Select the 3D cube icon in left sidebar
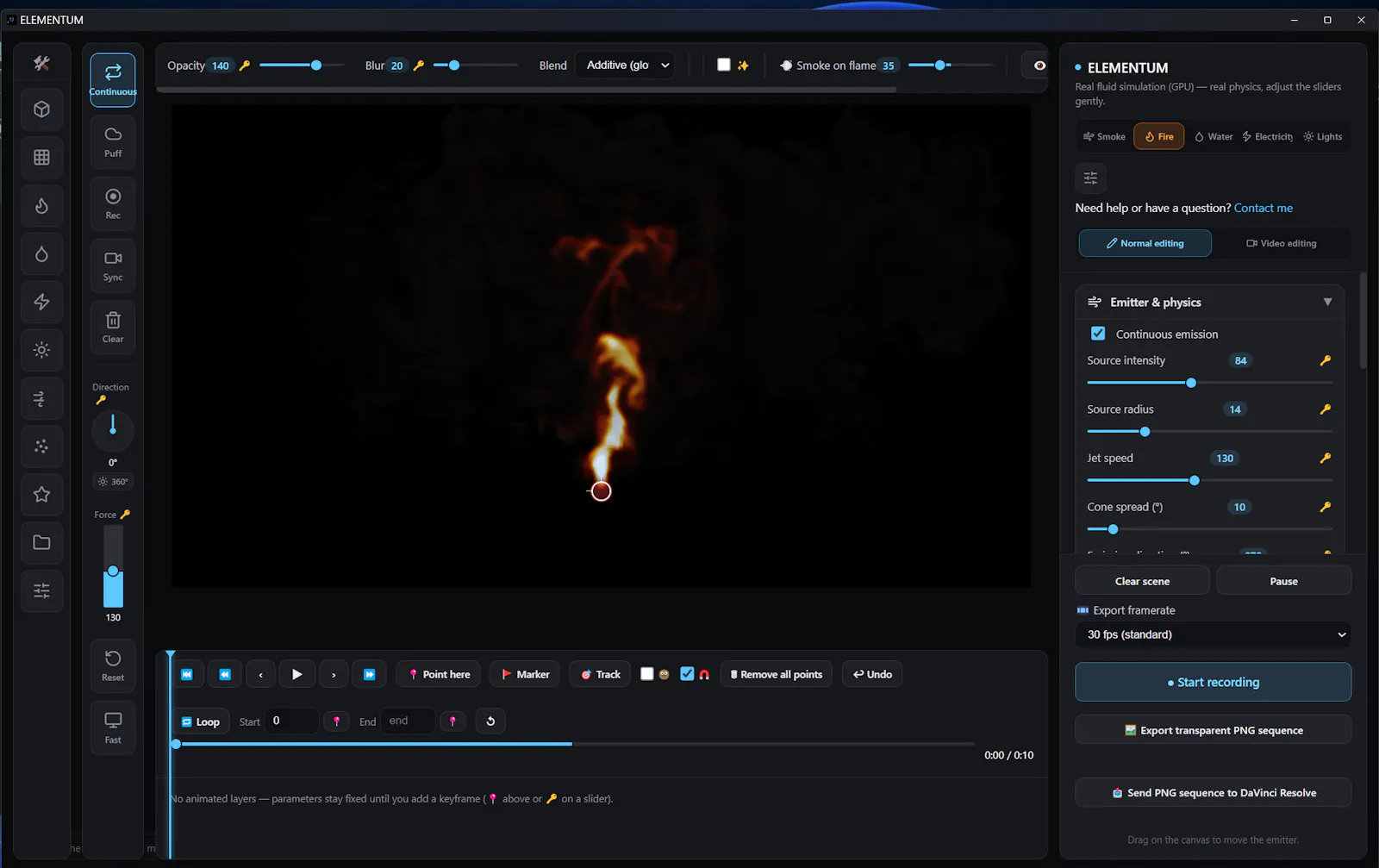The width and height of the screenshot is (1379, 868). click(41, 109)
